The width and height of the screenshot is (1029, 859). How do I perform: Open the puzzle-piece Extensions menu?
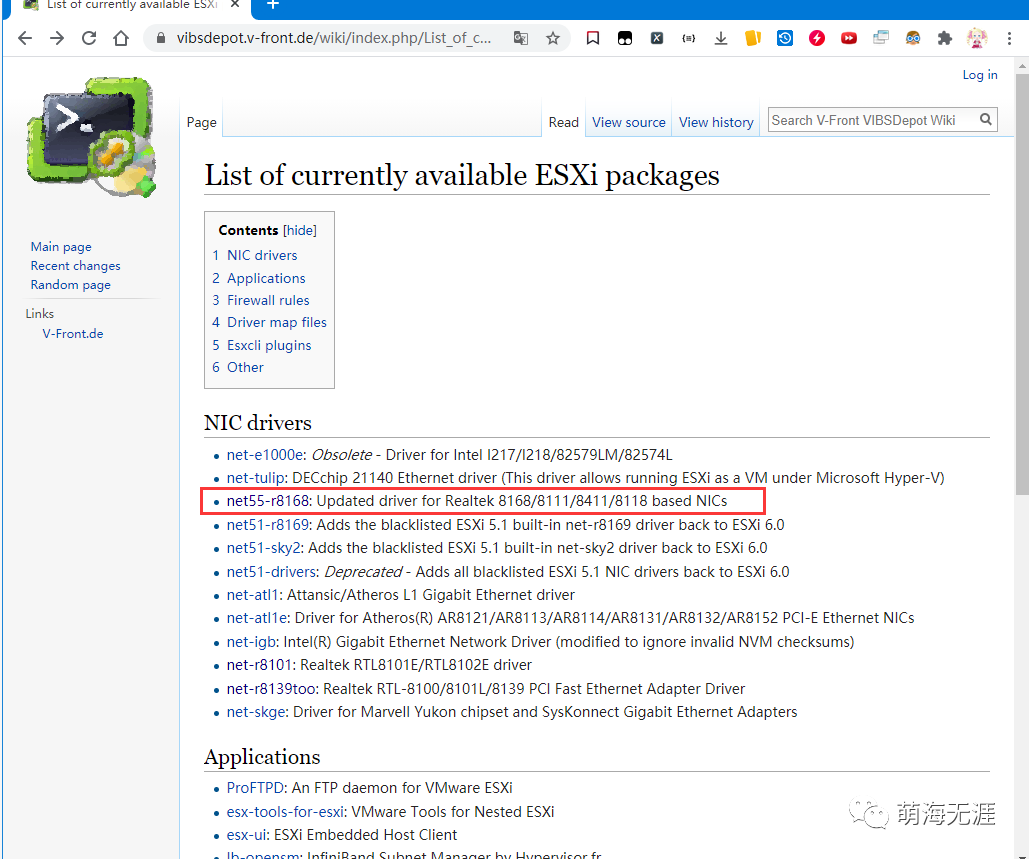click(944, 38)
